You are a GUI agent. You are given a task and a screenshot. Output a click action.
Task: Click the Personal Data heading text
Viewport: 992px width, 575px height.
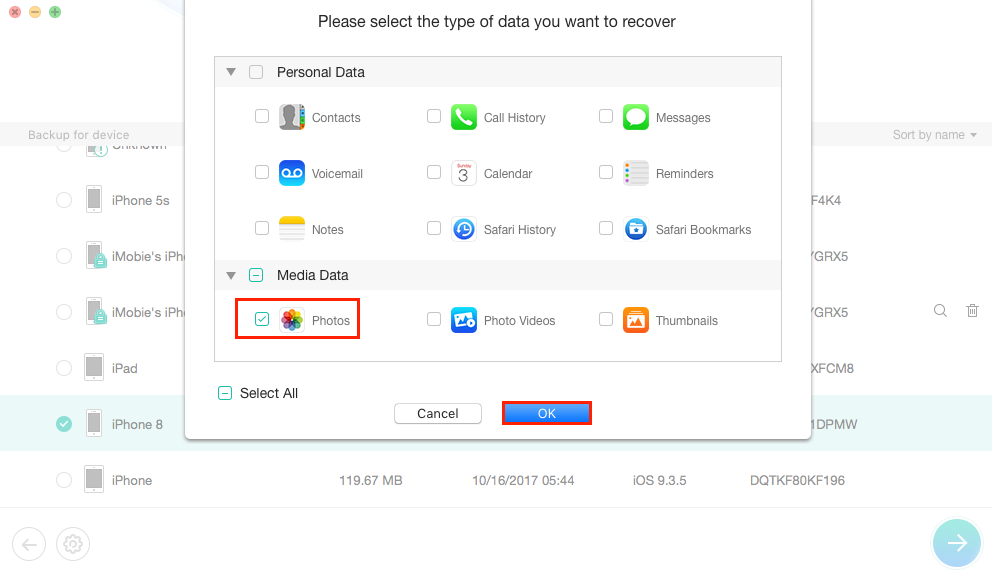point(321,72)
